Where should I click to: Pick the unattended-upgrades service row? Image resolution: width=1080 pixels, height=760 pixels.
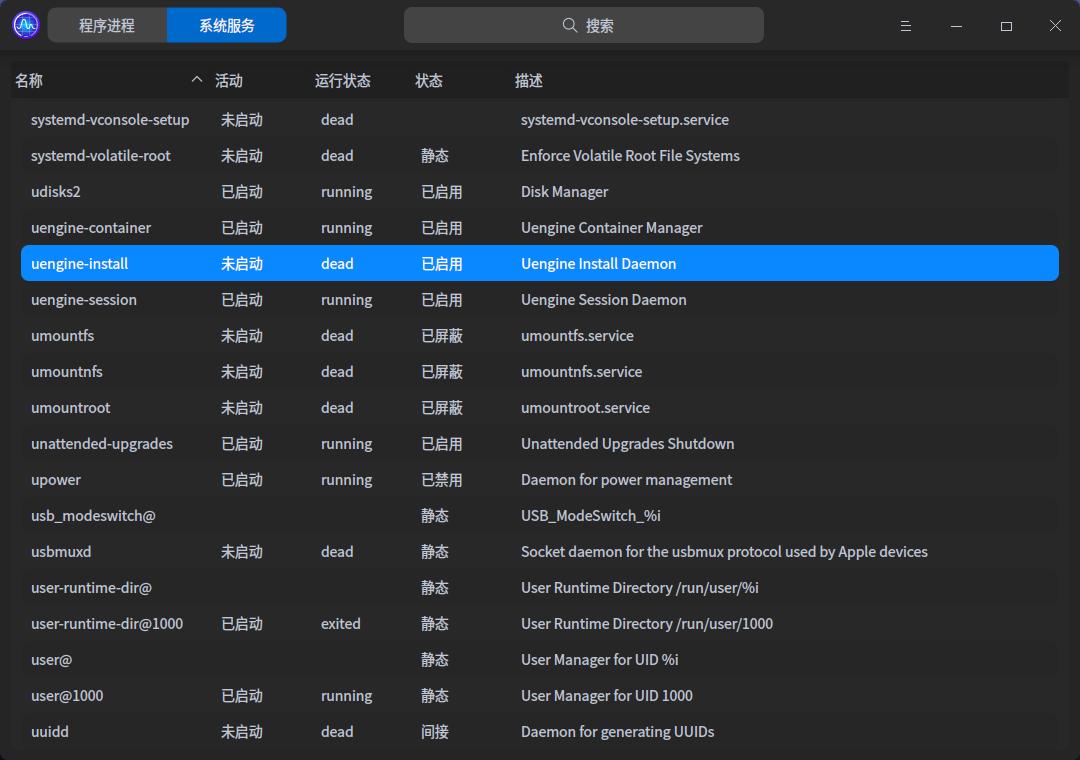point(102,444)
